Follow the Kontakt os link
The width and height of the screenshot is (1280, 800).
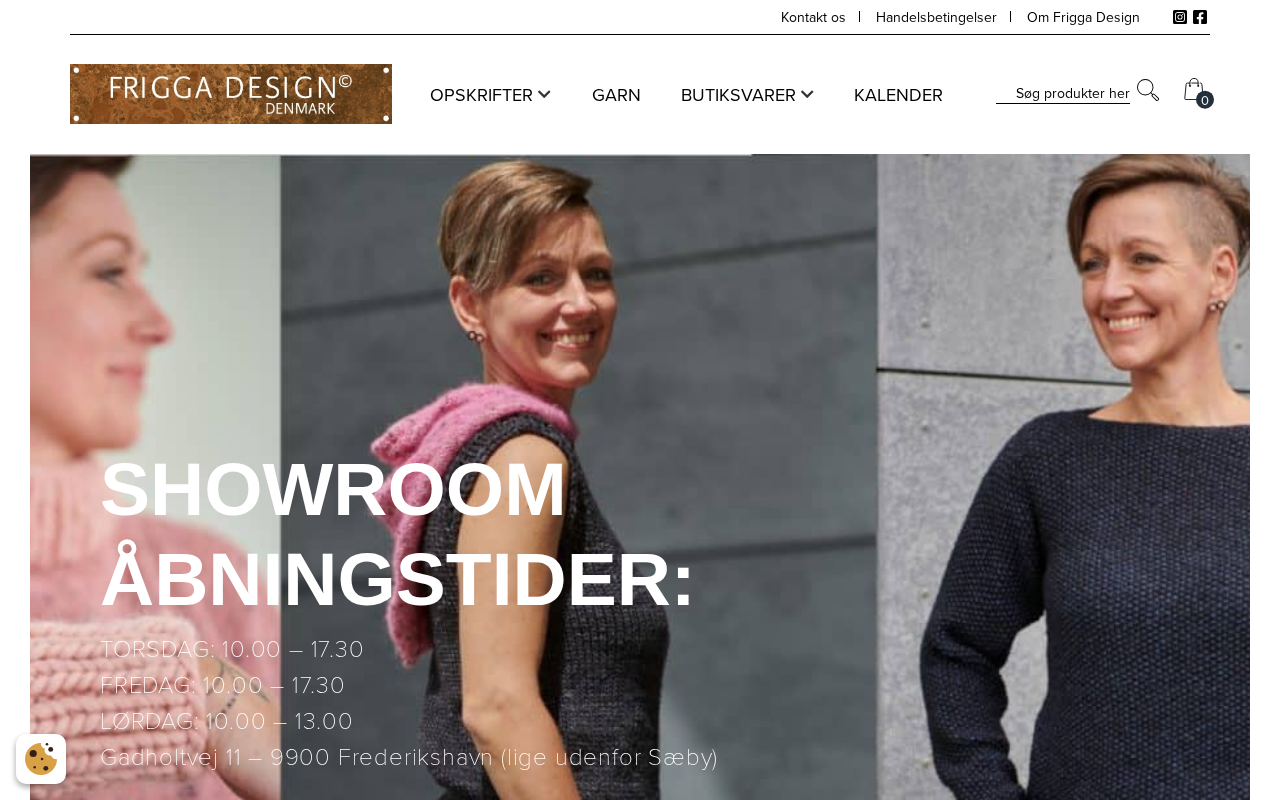coord(813,17)
